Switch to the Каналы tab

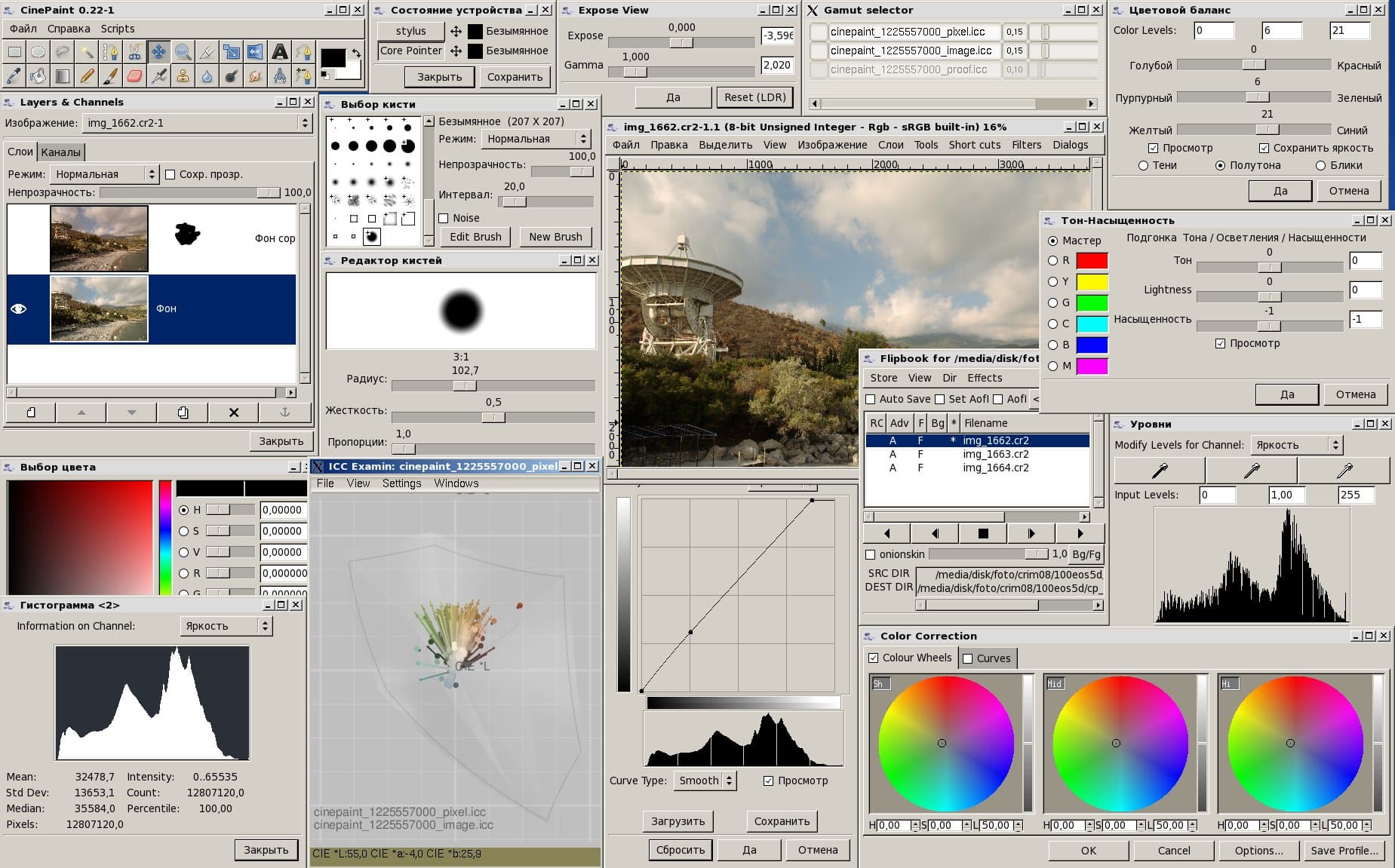[x=60, y=152]
